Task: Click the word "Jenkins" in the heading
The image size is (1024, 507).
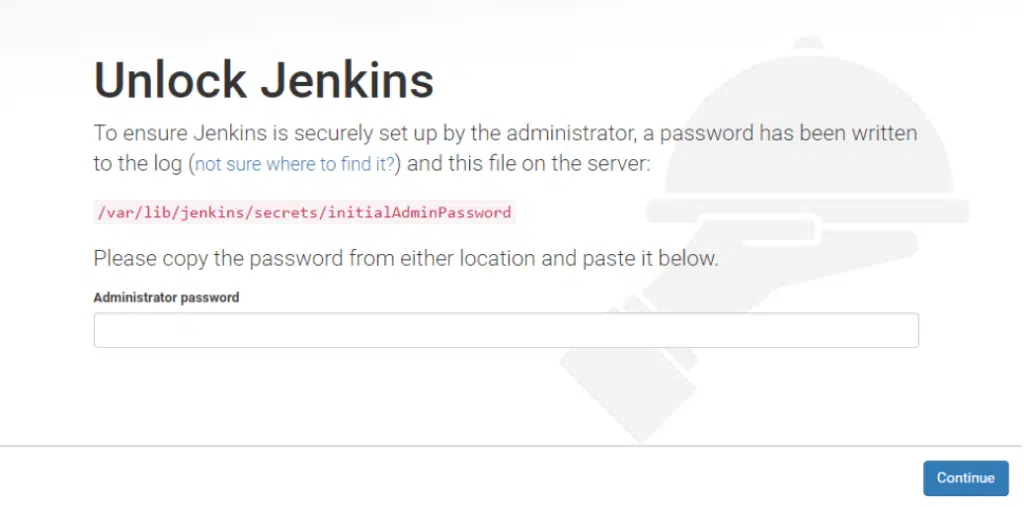Action: (x=347, y=80)
